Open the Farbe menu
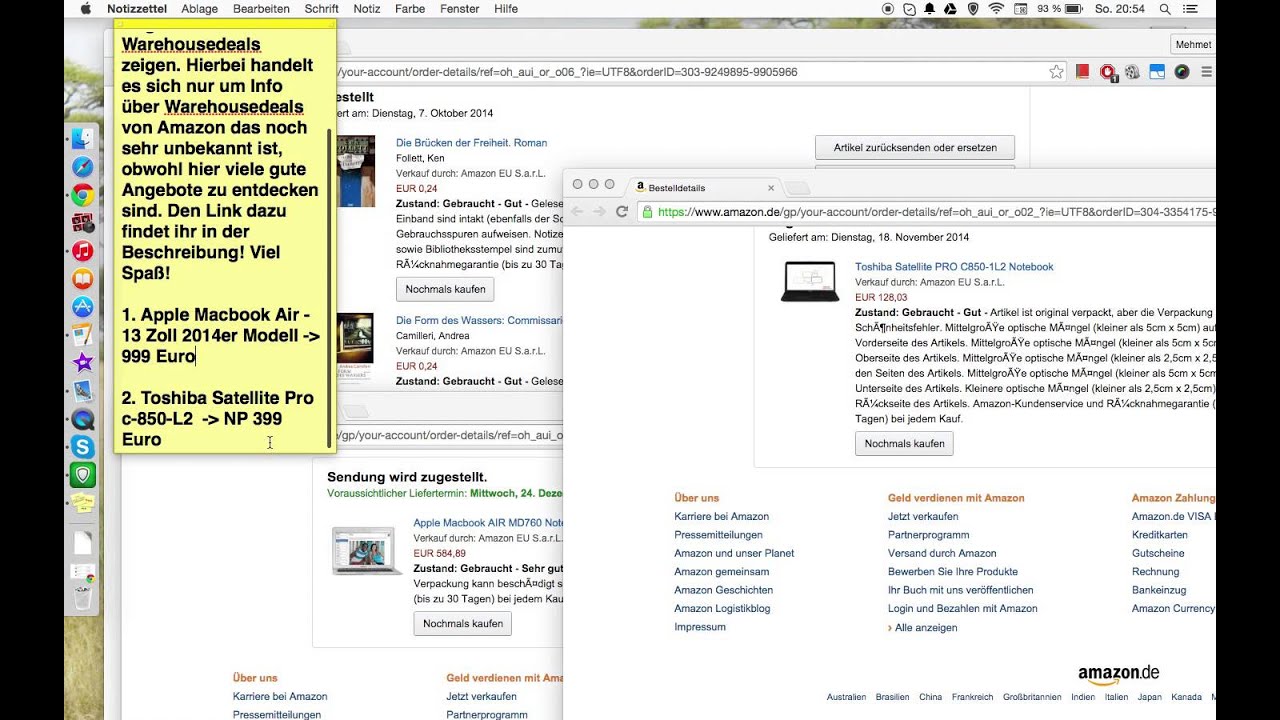 click(410, 9)
